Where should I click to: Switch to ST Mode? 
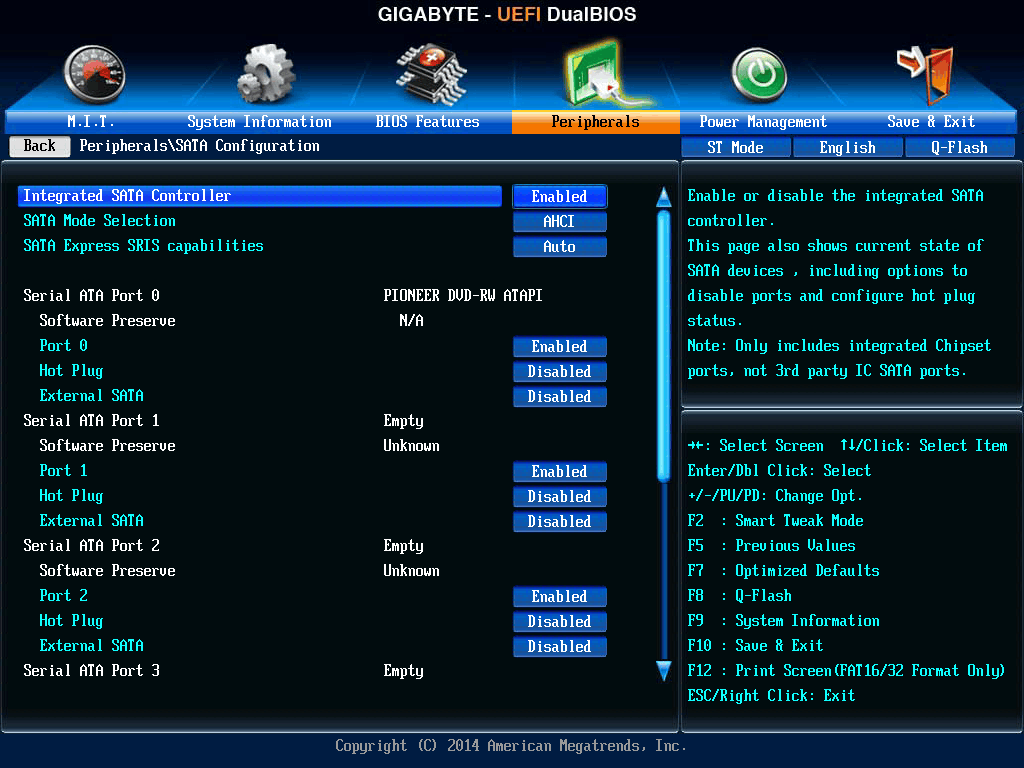[735, 148]
